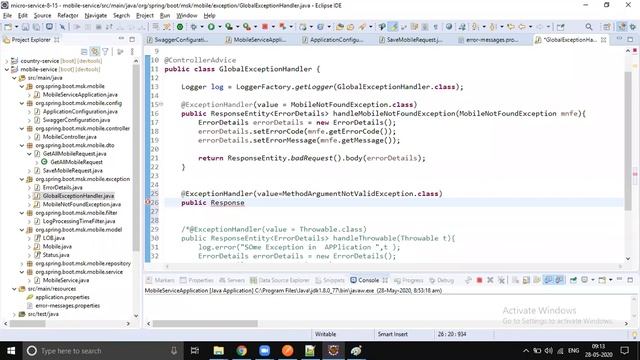Open File Explorer from the taskbar
The image size is (640, 360).
point(219,351)
